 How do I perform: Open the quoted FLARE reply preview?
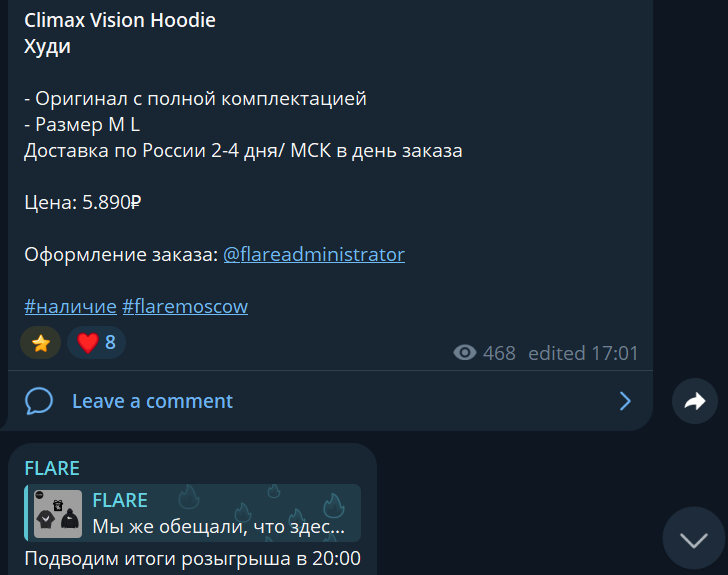click(192, 513)
